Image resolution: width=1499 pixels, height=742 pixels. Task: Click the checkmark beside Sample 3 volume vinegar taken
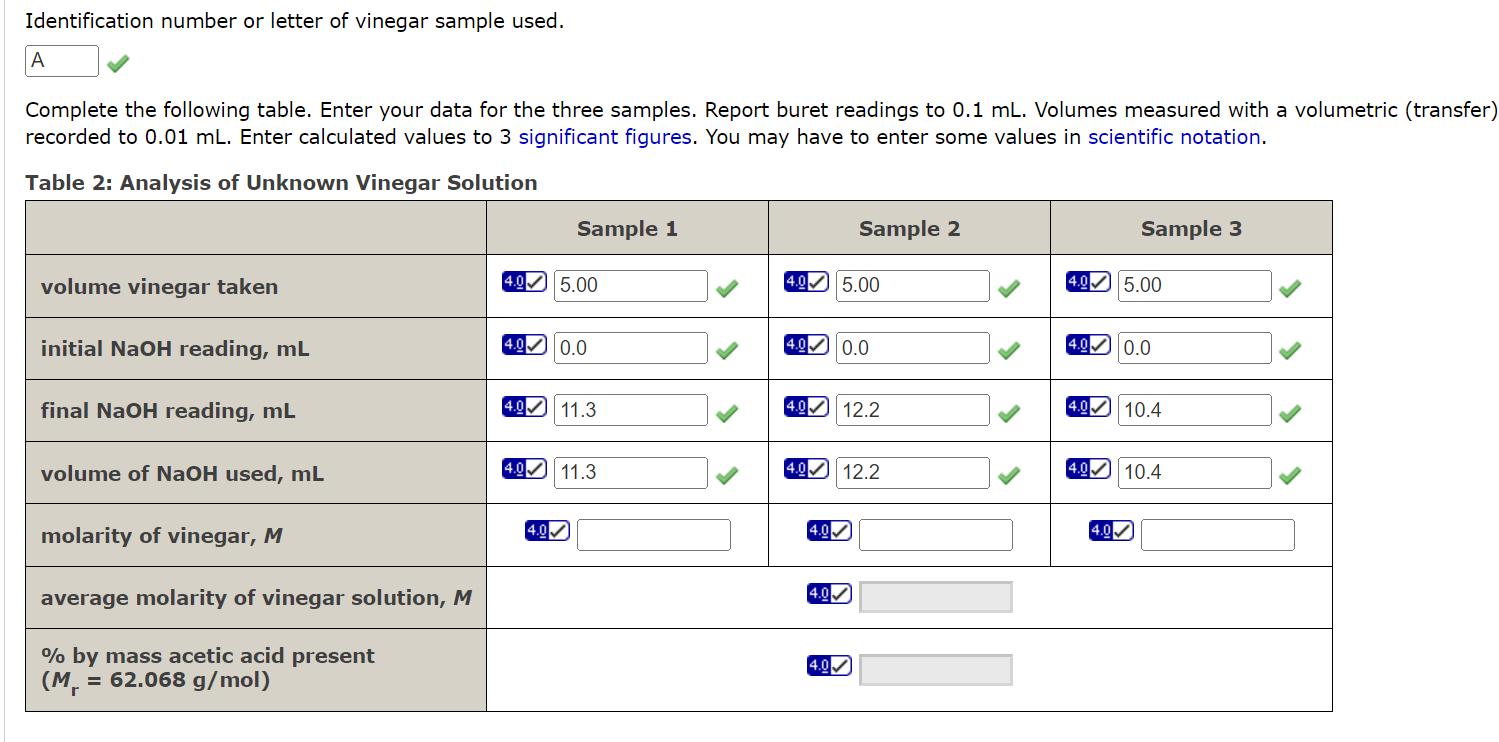1290,288
